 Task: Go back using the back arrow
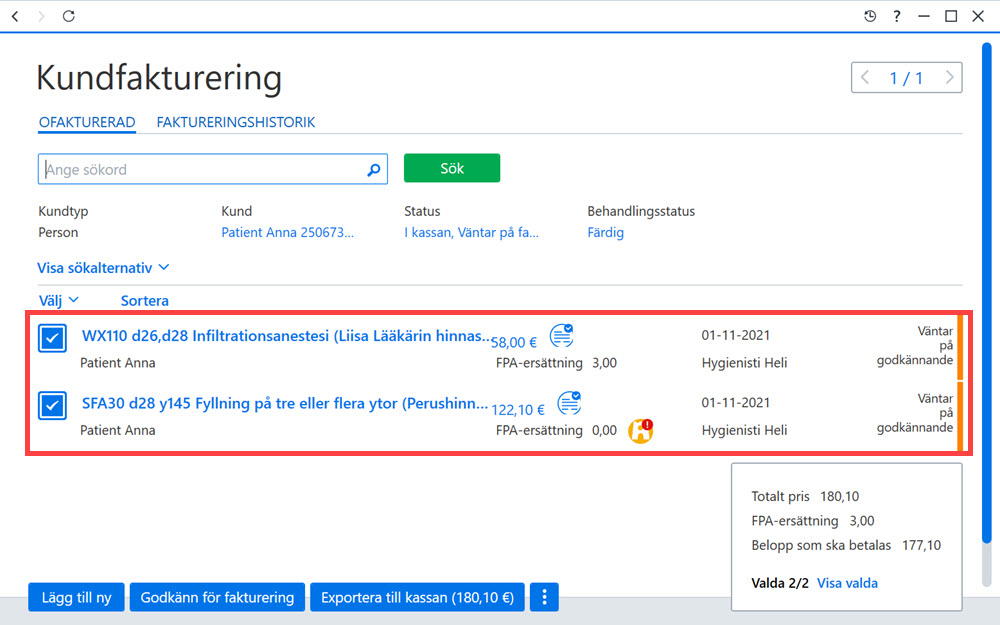point(15,16)
